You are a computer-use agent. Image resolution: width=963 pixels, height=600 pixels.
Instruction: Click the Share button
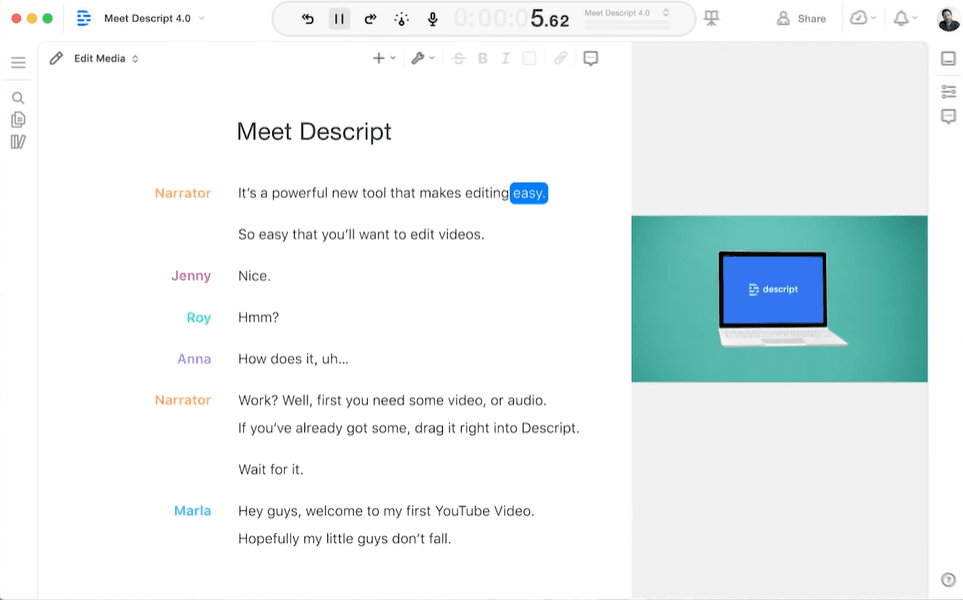[x=802, y=19]
